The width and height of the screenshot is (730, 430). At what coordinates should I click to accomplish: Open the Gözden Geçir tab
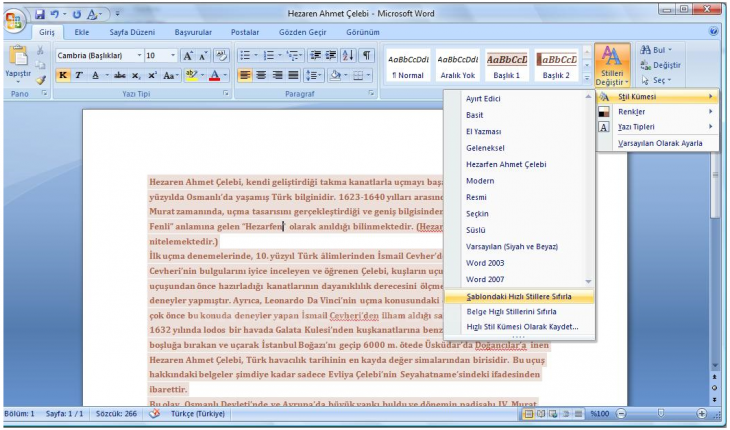[x=303, y=32]
